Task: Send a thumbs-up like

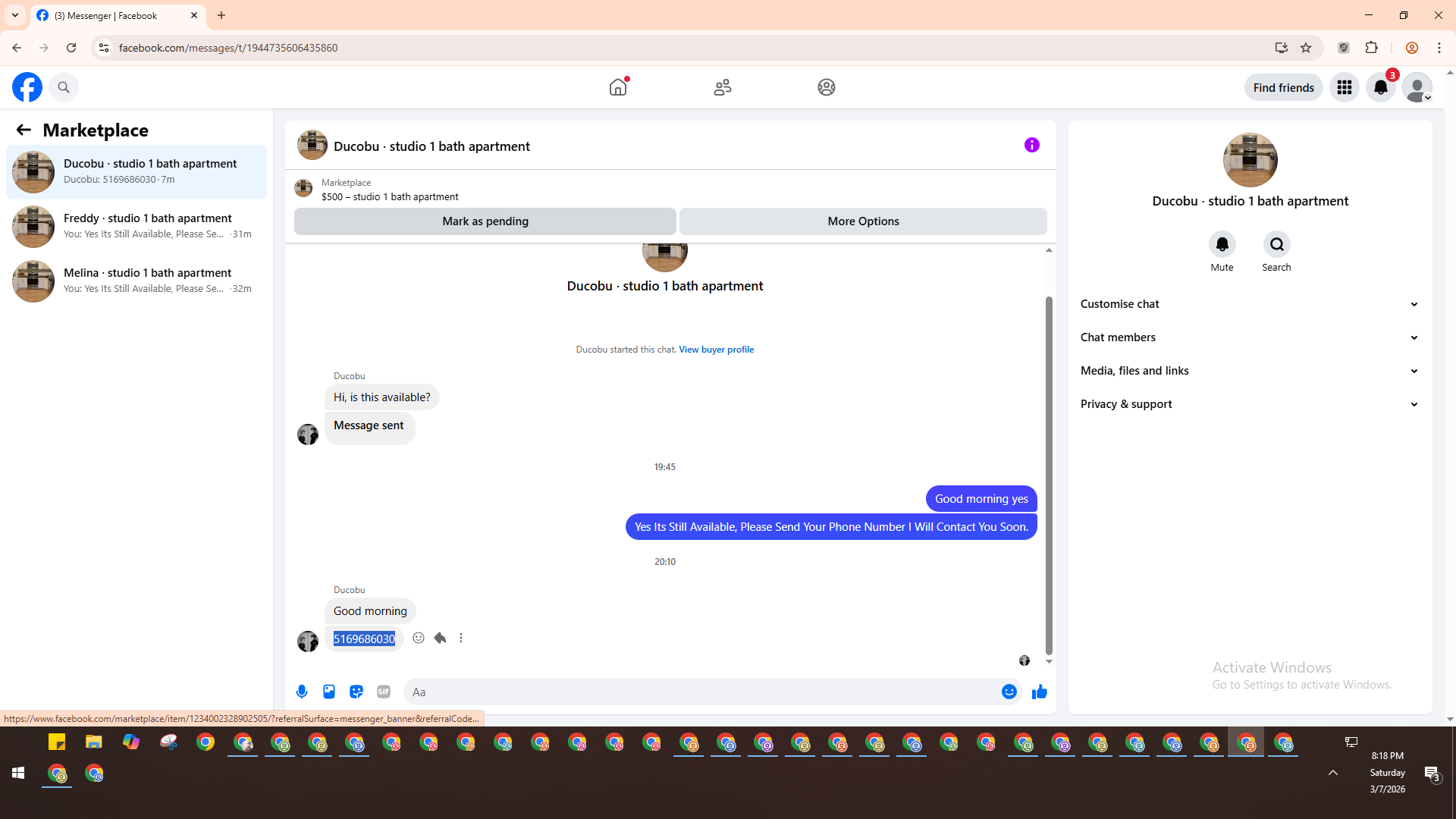Action: (x=1040, y=692)
